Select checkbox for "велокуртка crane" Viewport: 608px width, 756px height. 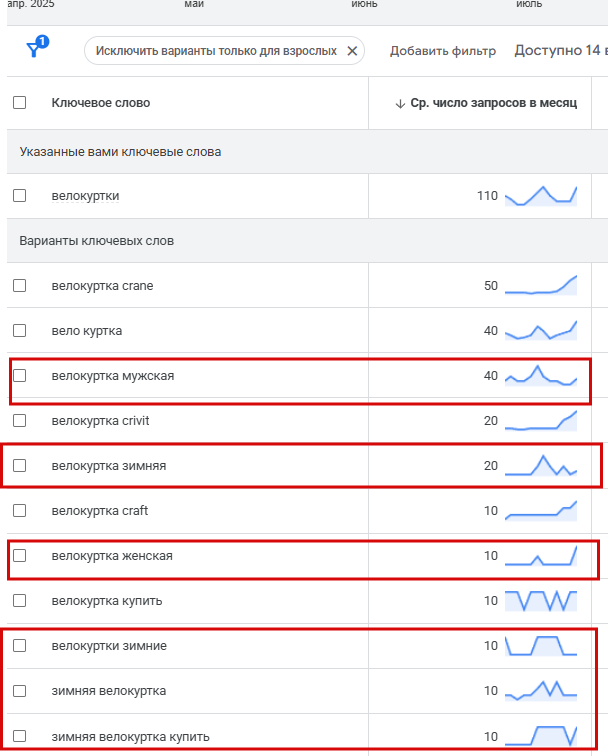point(20,286)
